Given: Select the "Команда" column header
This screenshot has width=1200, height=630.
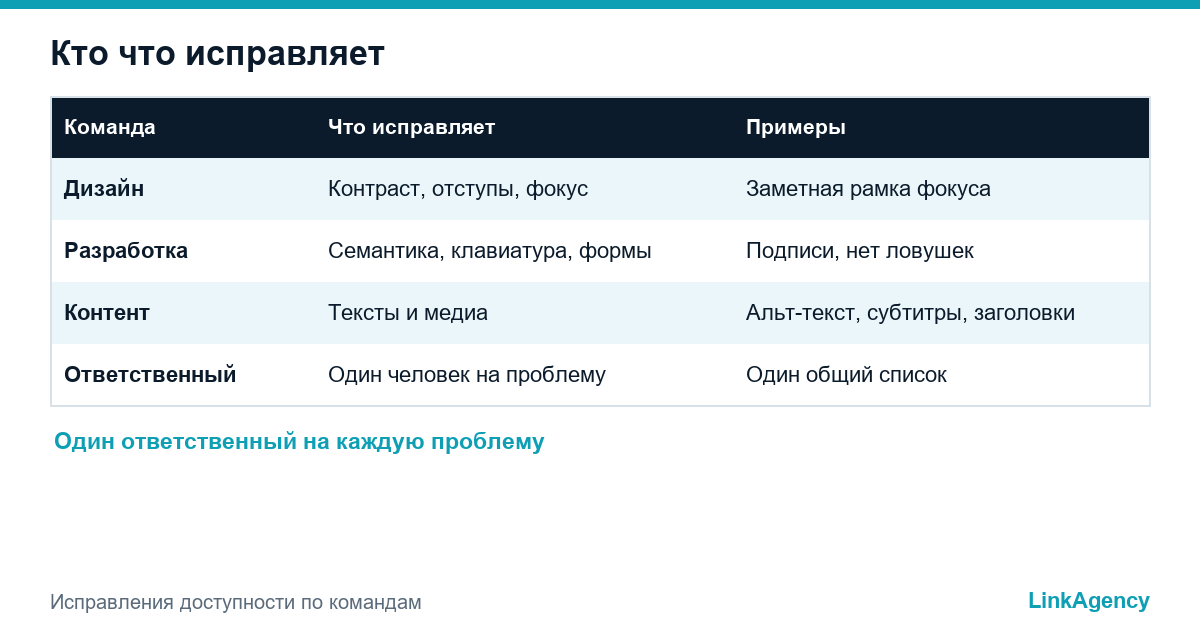Looking at the screenshot, I should [x=110, y=128].
